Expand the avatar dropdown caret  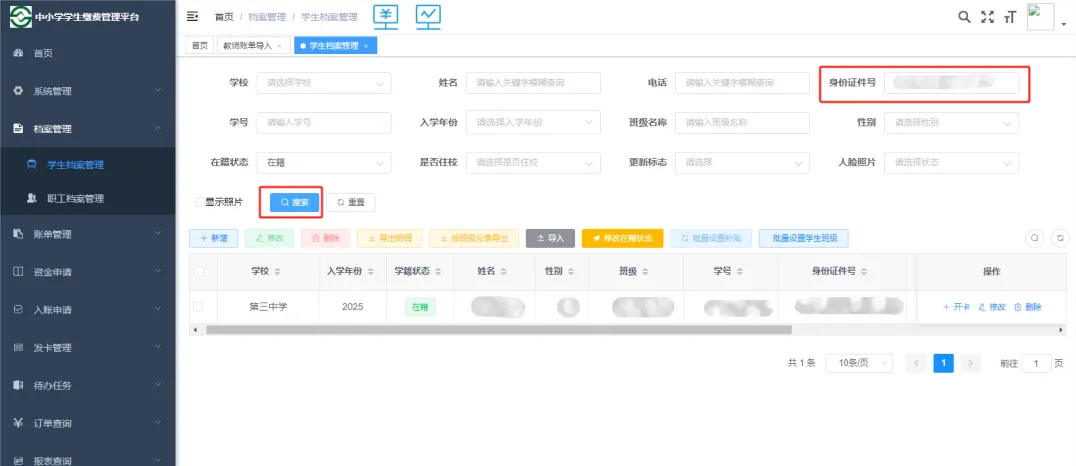pyautogui.click(x=1064, y=25)
